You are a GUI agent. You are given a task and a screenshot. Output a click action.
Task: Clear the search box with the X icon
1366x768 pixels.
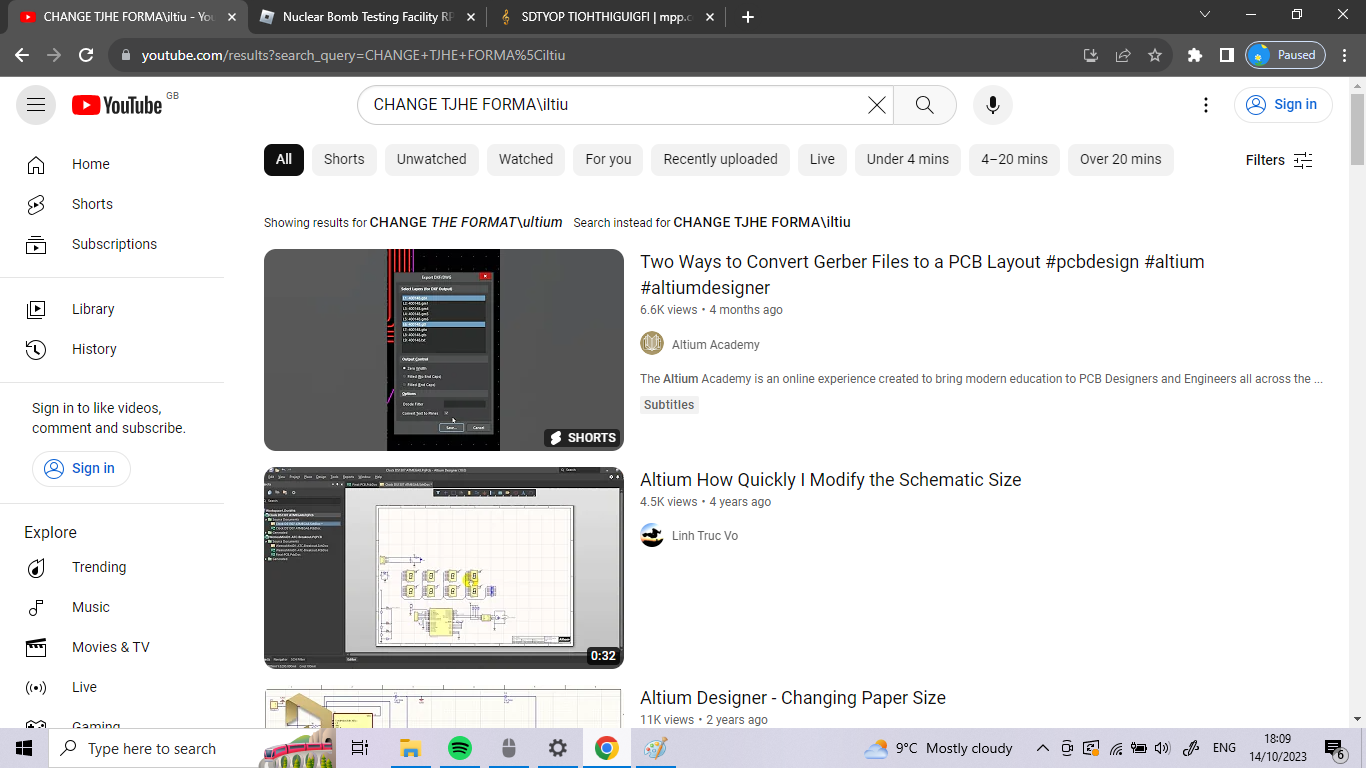(877, 105)
